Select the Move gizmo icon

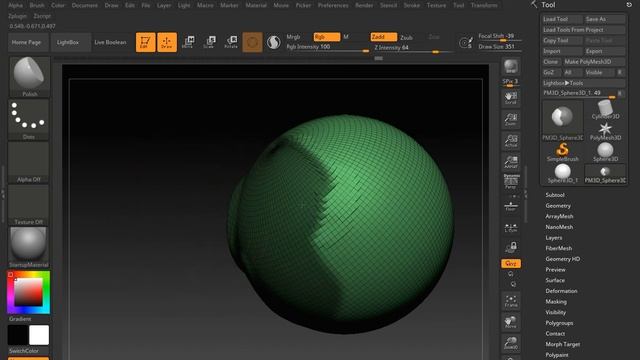(188, 42)
